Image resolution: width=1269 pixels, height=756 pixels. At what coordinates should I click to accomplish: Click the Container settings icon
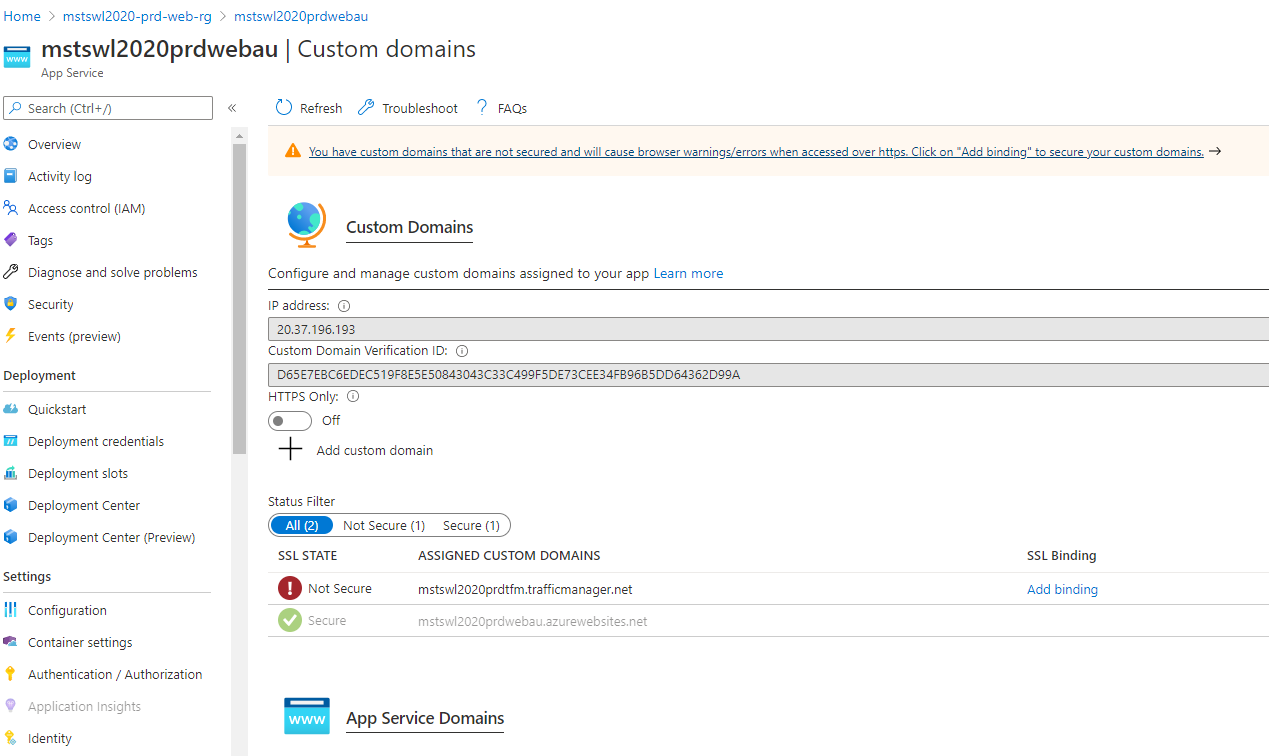11,642
